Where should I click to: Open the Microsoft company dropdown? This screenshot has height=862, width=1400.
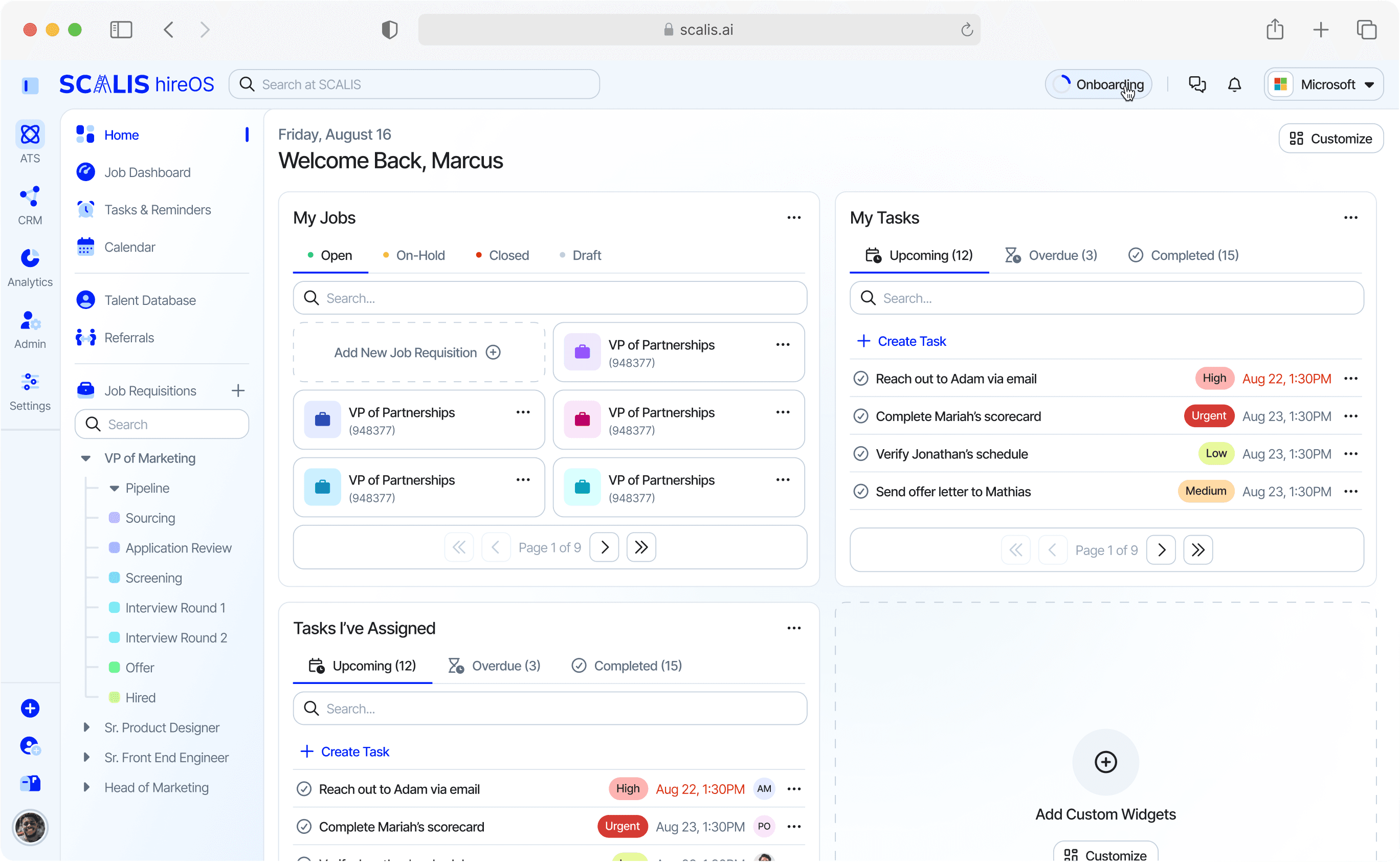coord(1324,84)
